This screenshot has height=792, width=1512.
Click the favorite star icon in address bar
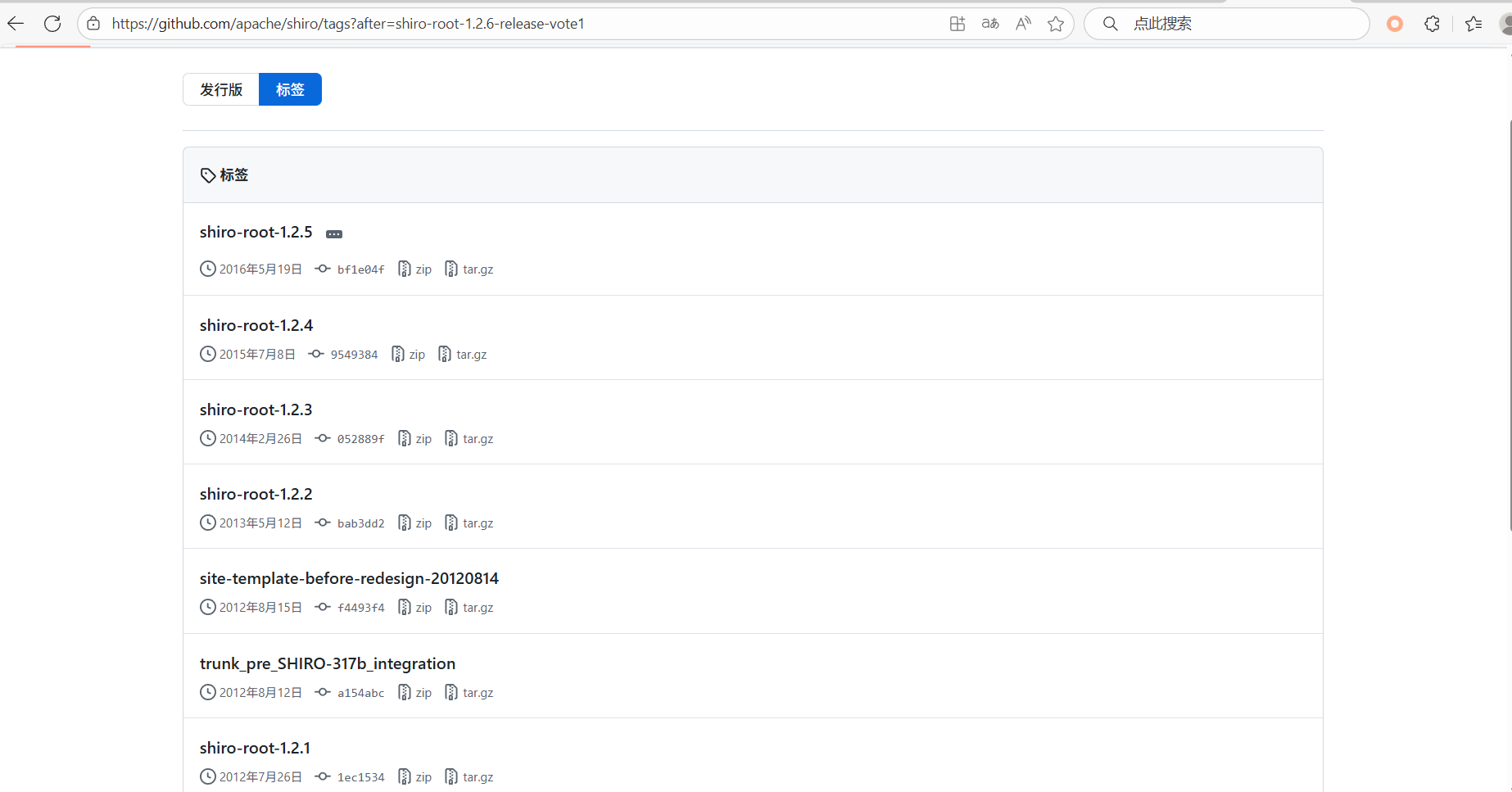(x=1056, y=24)
